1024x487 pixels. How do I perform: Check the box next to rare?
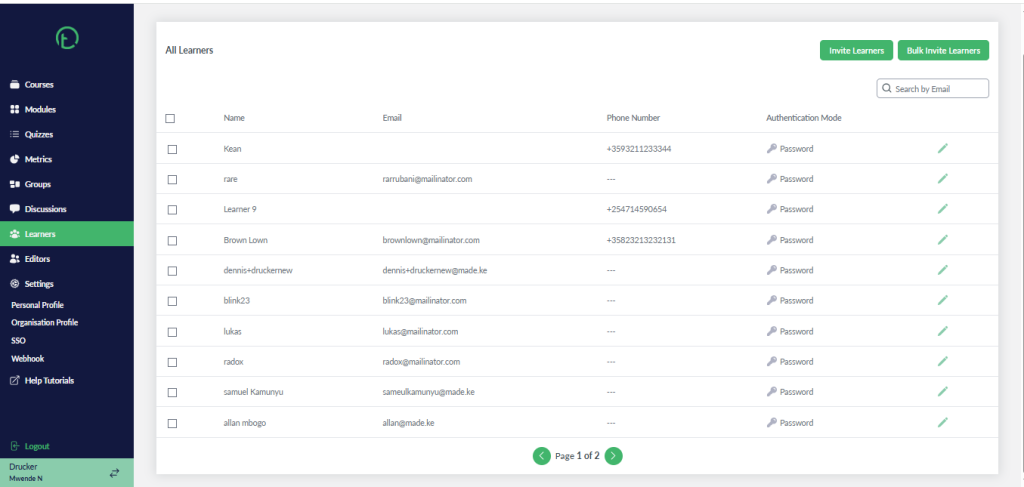tap(172, 180)
